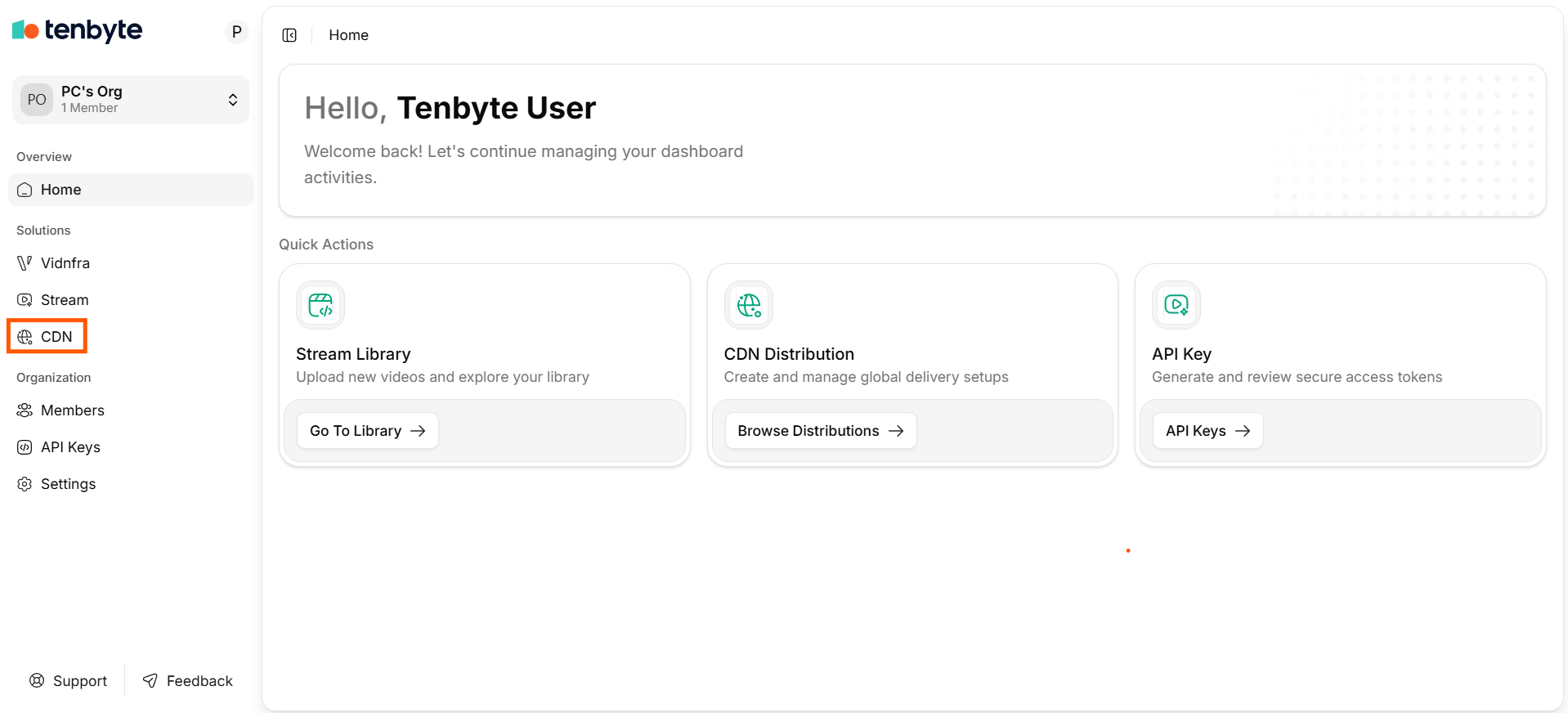Click the Home breadcrumb text

(x=349, y=35)
